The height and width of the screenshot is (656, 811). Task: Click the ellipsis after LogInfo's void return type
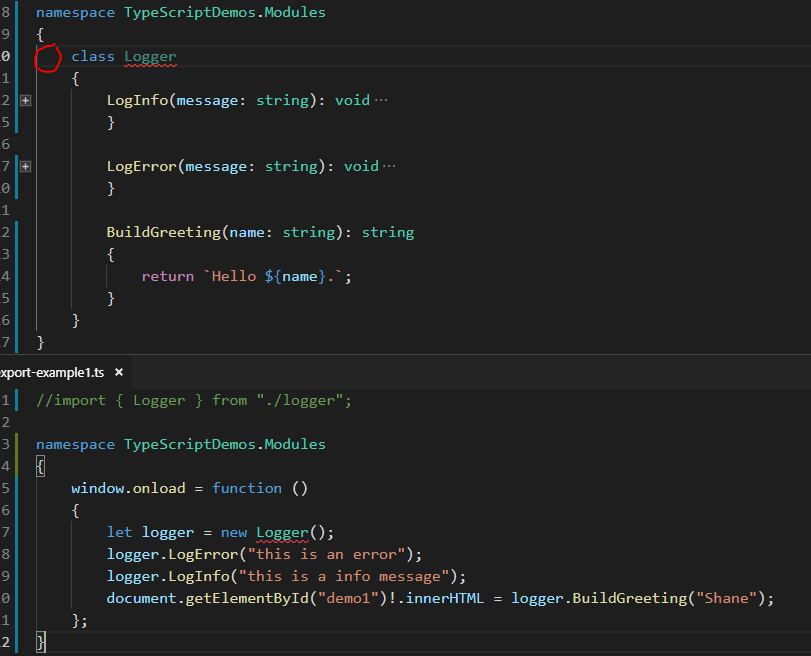379,100
